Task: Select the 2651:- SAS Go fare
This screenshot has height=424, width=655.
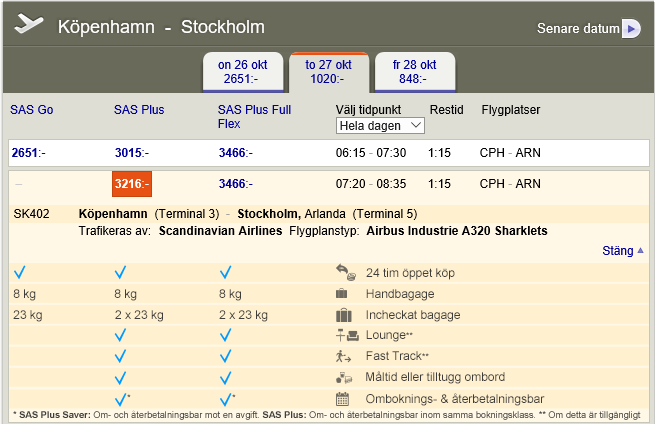Action: click(28, 153)
